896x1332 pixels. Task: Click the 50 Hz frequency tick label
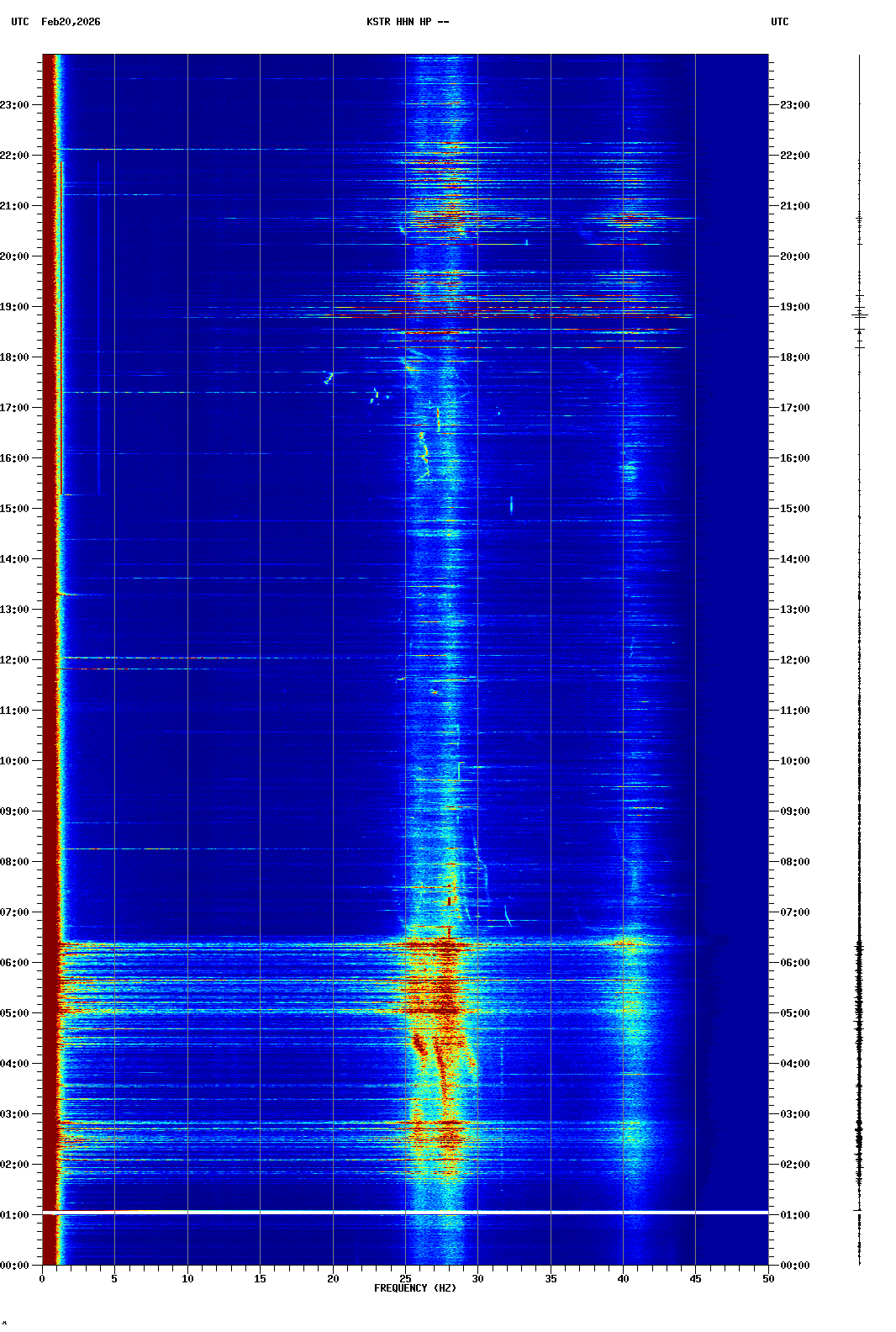pyautogui.click(x=768, y=1279)
